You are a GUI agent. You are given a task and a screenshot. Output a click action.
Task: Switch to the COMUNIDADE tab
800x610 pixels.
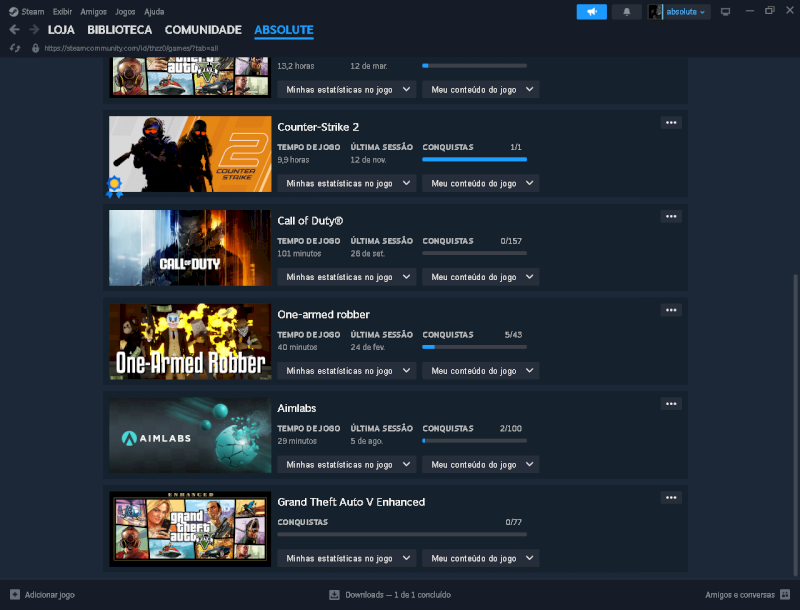(203, 30)
